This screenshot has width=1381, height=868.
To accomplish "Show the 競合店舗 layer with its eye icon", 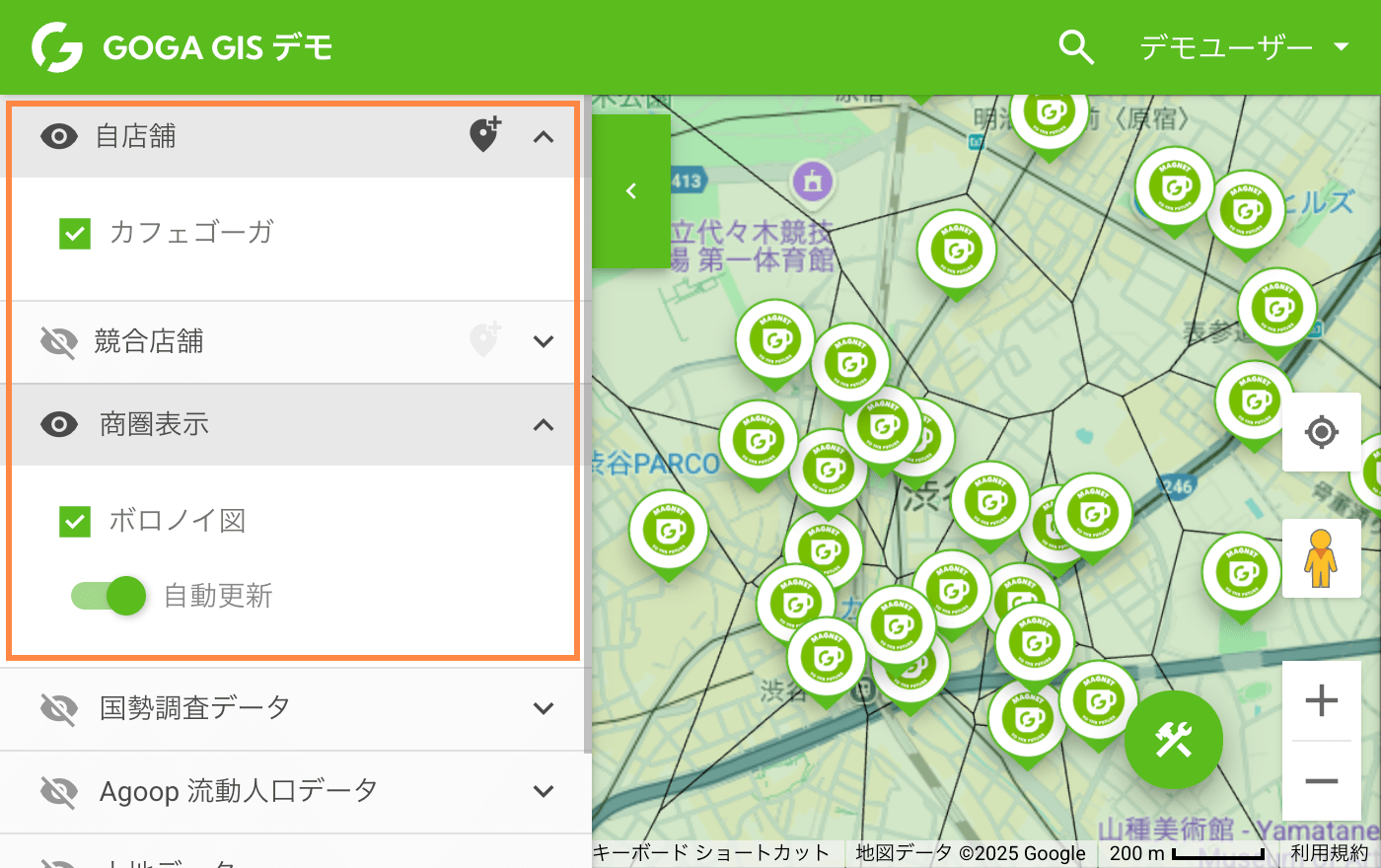I will coord(59,340).
